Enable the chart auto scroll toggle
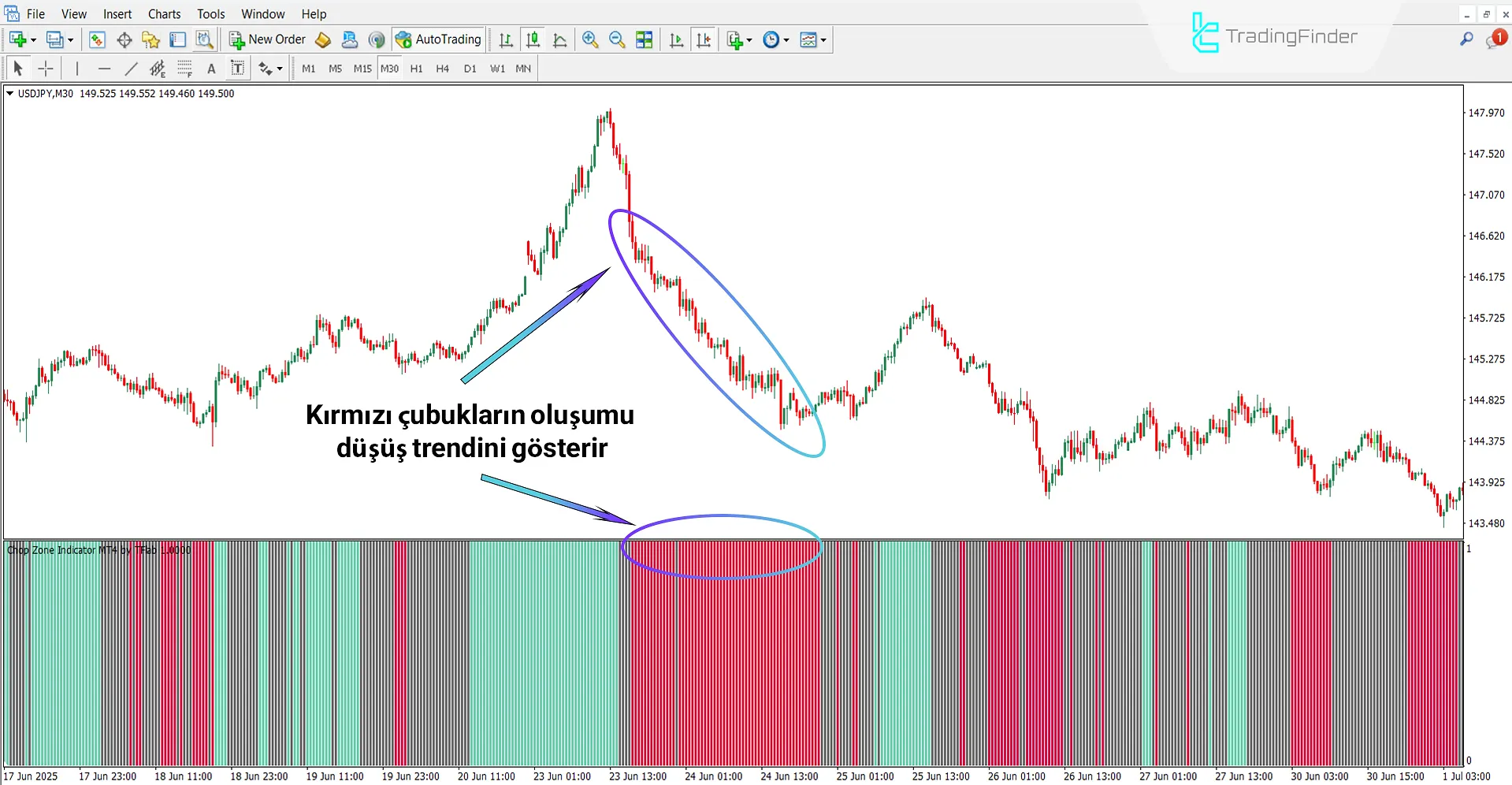The width and height of the screenshot is (1512, 785). tap(676, 39)
